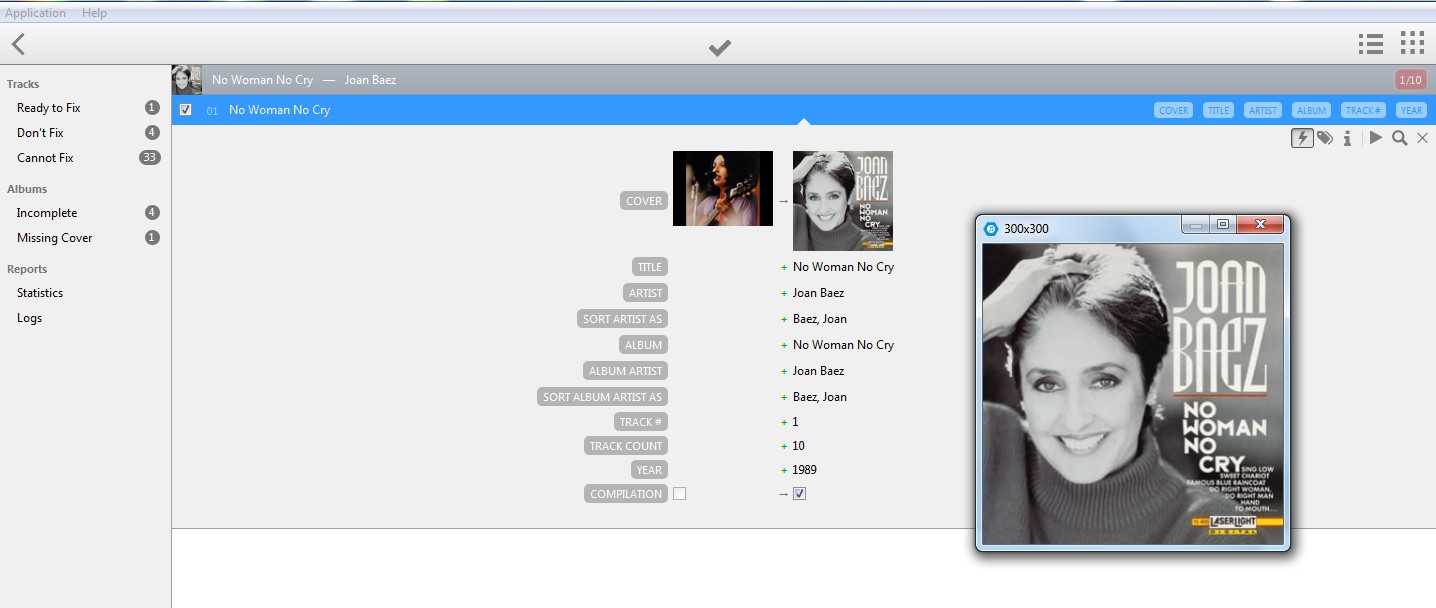The height and width of the screenshot is (608, 1436).
Task: Toggle the proposed Compilation checkbox
Action: [x=799, y=493]
